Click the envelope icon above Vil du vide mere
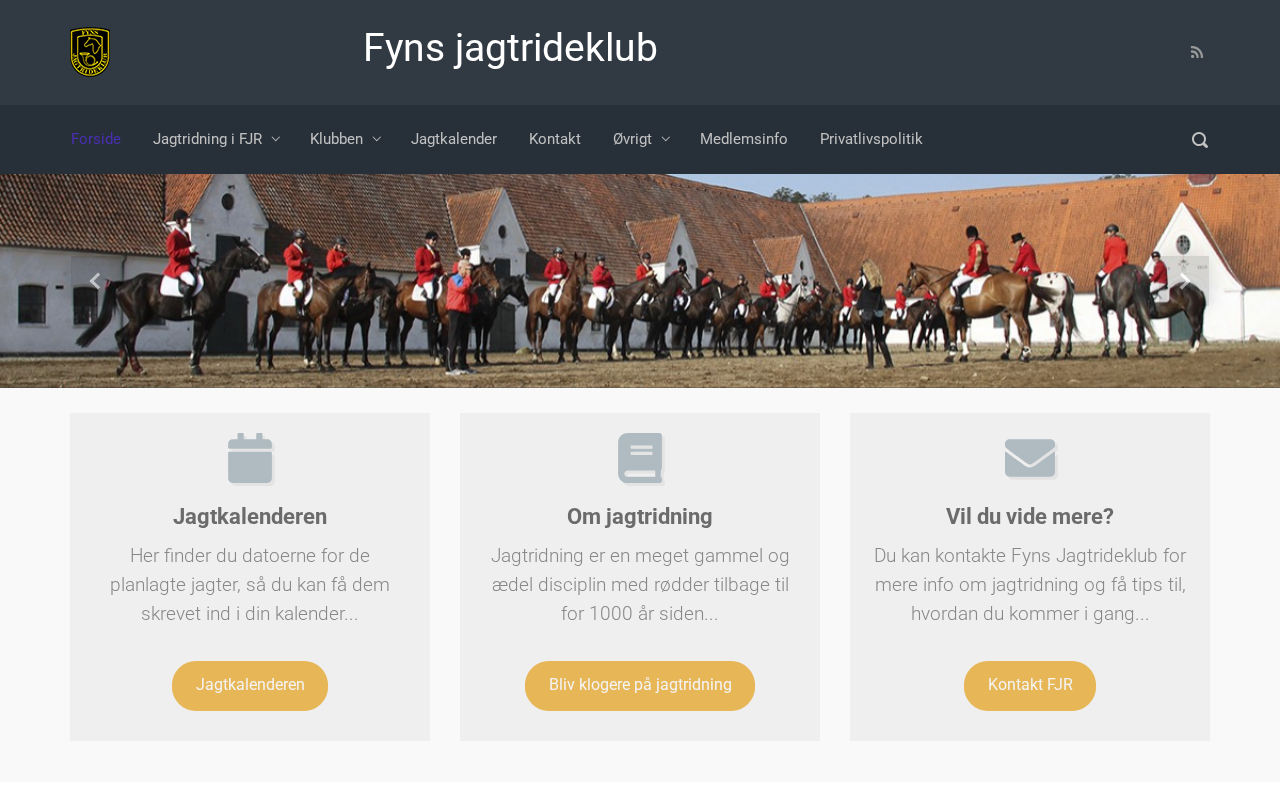This screenshot has width=1280, height=800. pyautogui.click(x=1030, y=458)
